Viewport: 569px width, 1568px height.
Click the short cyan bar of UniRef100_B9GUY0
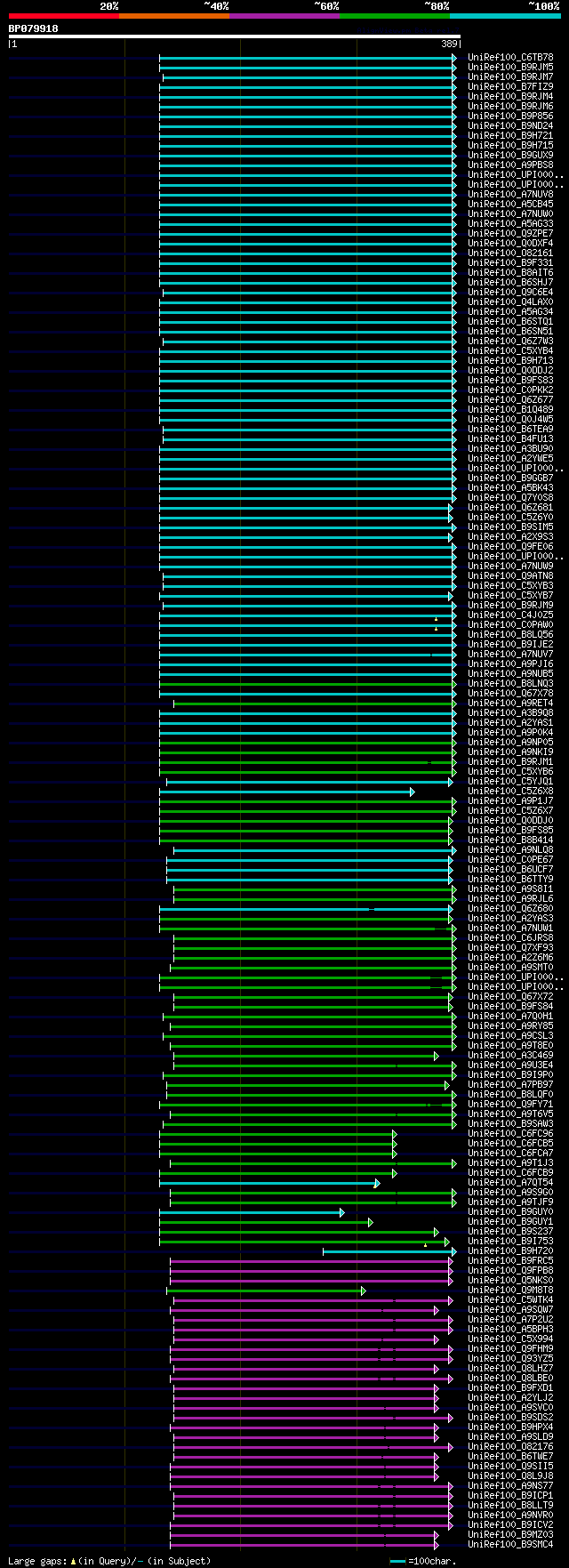252,1211
